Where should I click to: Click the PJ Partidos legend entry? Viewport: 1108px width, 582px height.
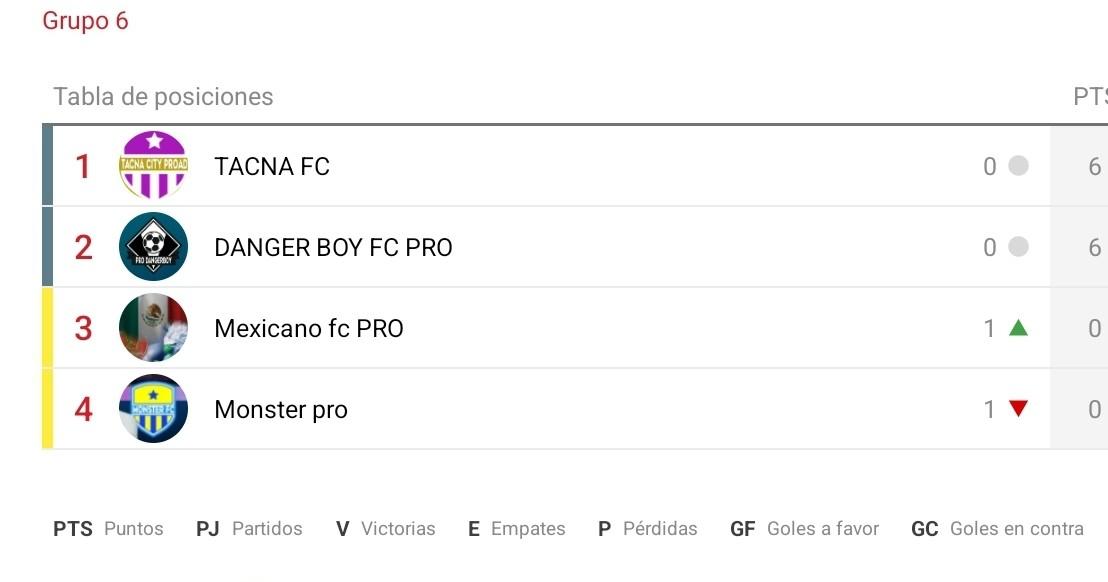(249, 529)
